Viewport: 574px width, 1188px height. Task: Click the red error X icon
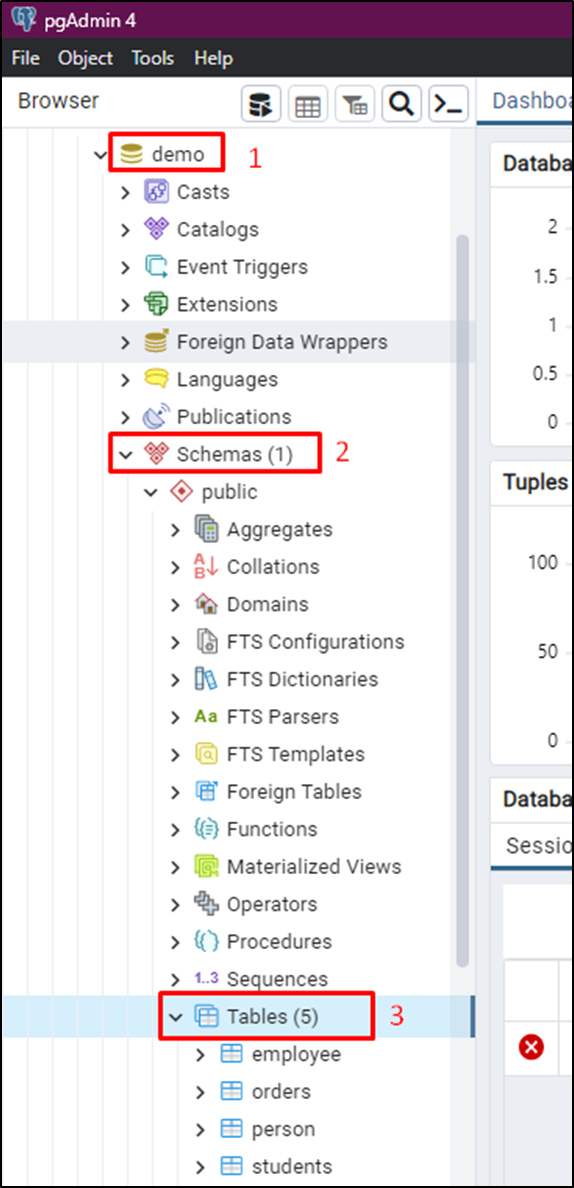(531, 1047)
